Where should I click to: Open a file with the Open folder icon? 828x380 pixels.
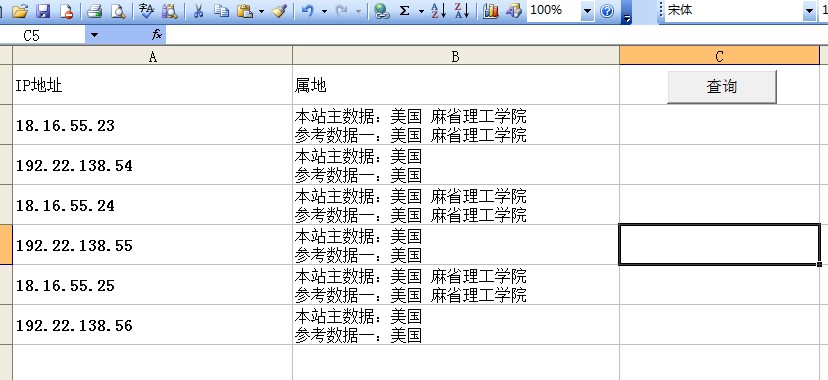20,11
